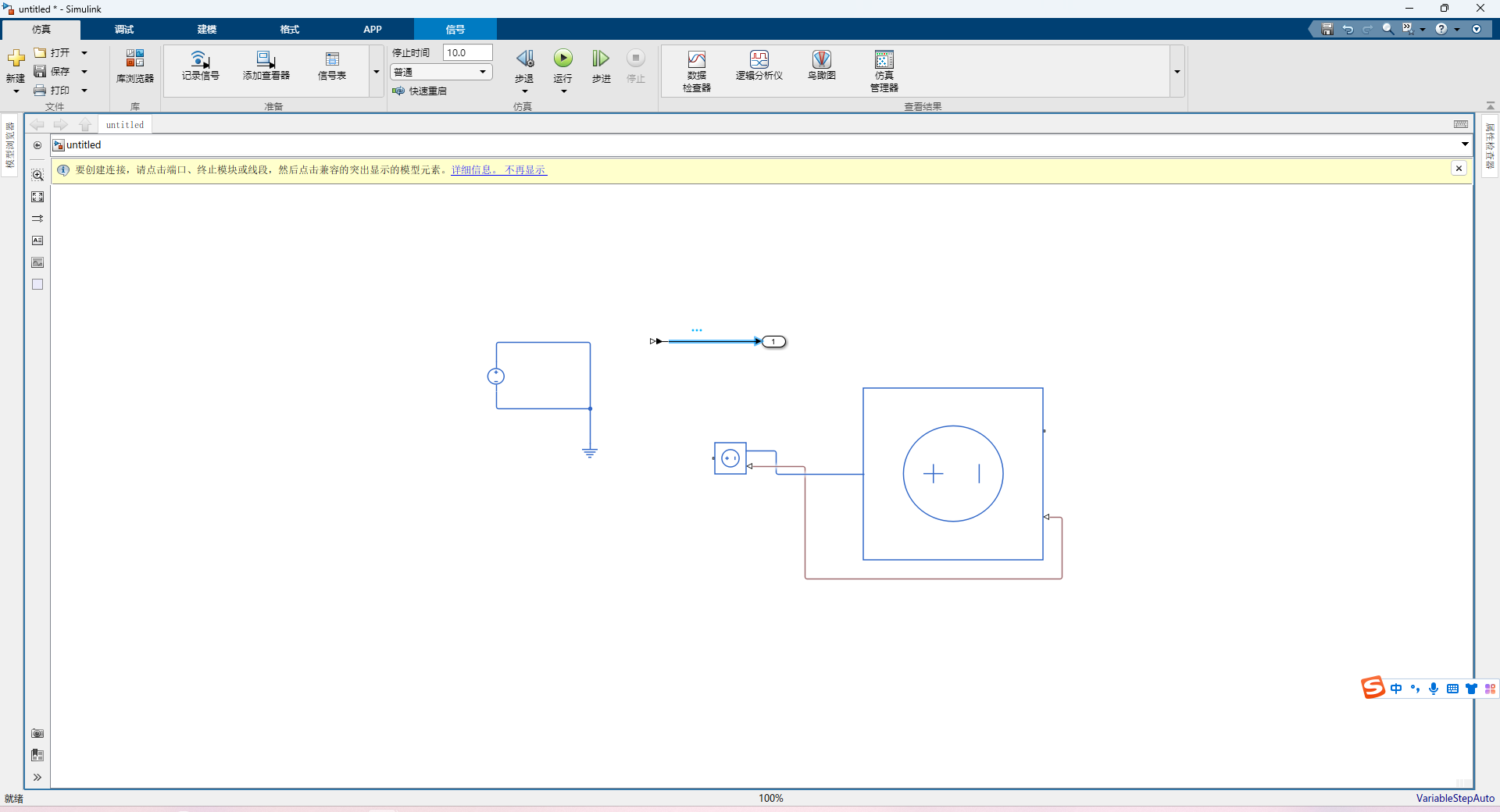
Task: Expand the 打印 dropdown arrow
Action: click(84, 91)
